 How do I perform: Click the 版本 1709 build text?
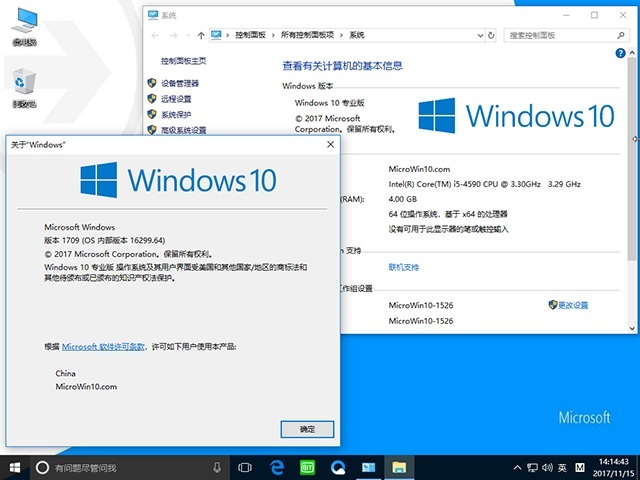(x=105, y=240)
